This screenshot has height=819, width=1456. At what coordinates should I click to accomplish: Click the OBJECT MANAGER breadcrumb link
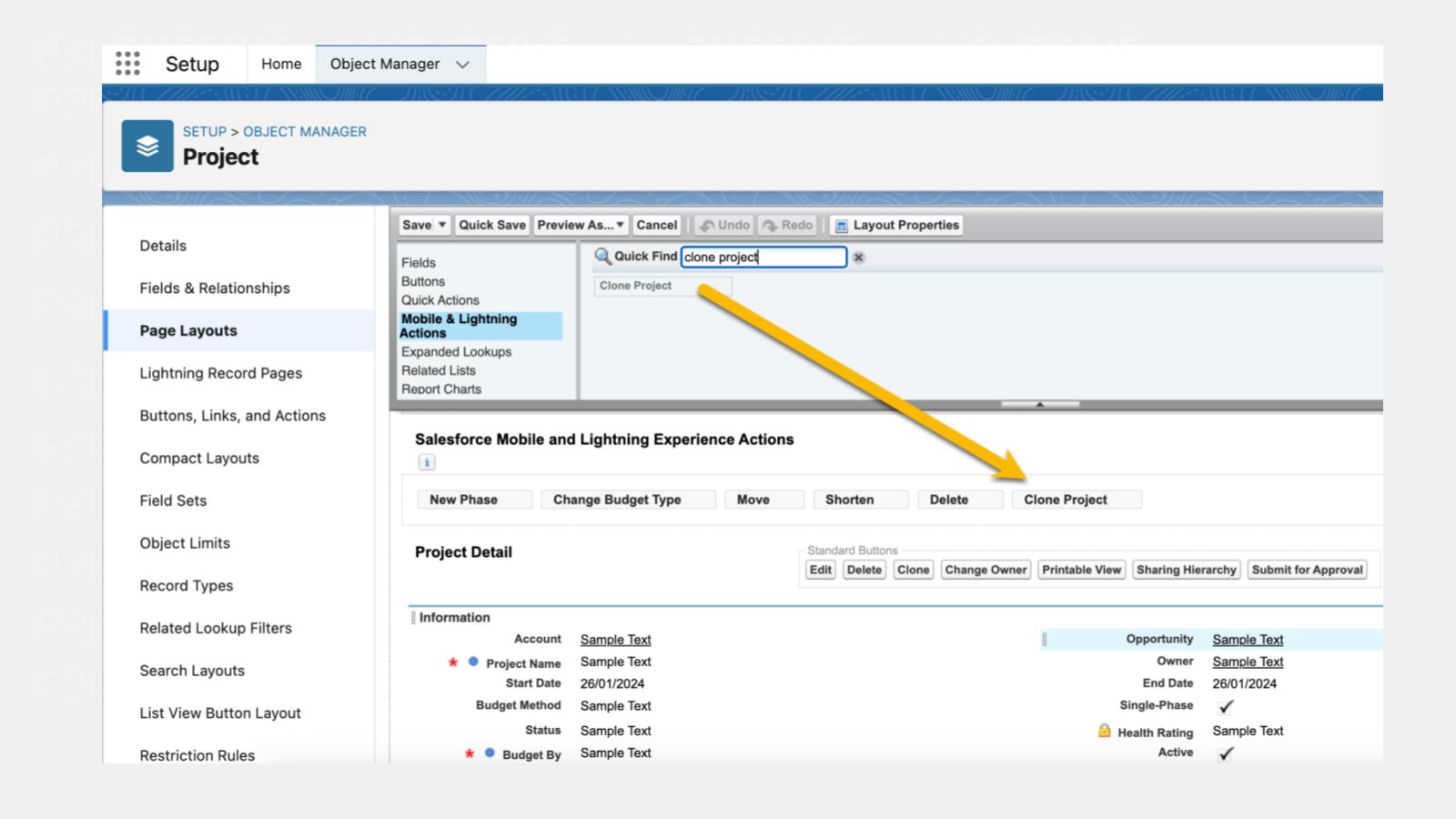click(305, 132)
